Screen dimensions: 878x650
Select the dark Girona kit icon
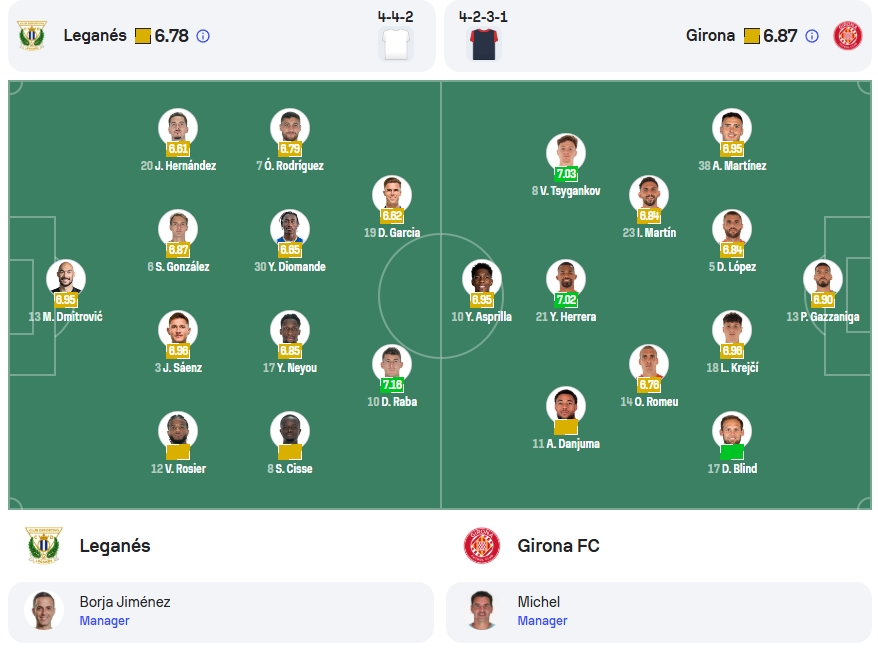483,44
